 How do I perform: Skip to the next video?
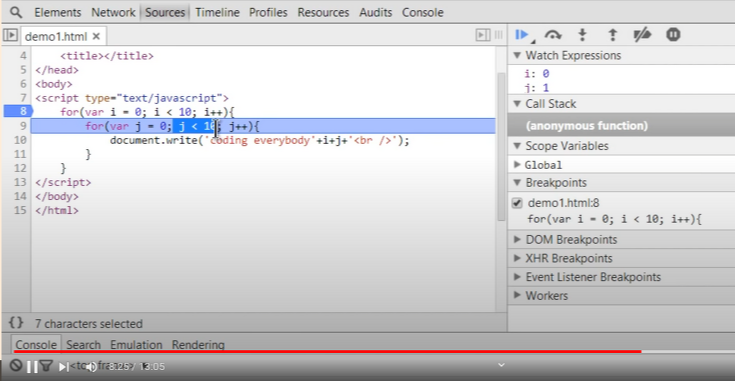click(x=63, y=366)
